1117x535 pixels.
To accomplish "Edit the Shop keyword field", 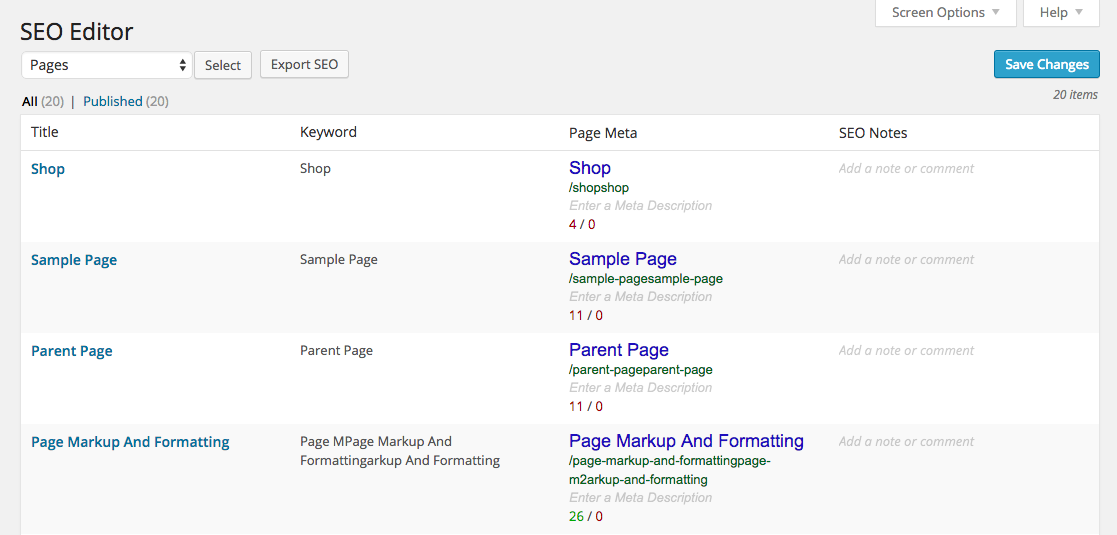I will pyautogui.click(x=315, y=169).
